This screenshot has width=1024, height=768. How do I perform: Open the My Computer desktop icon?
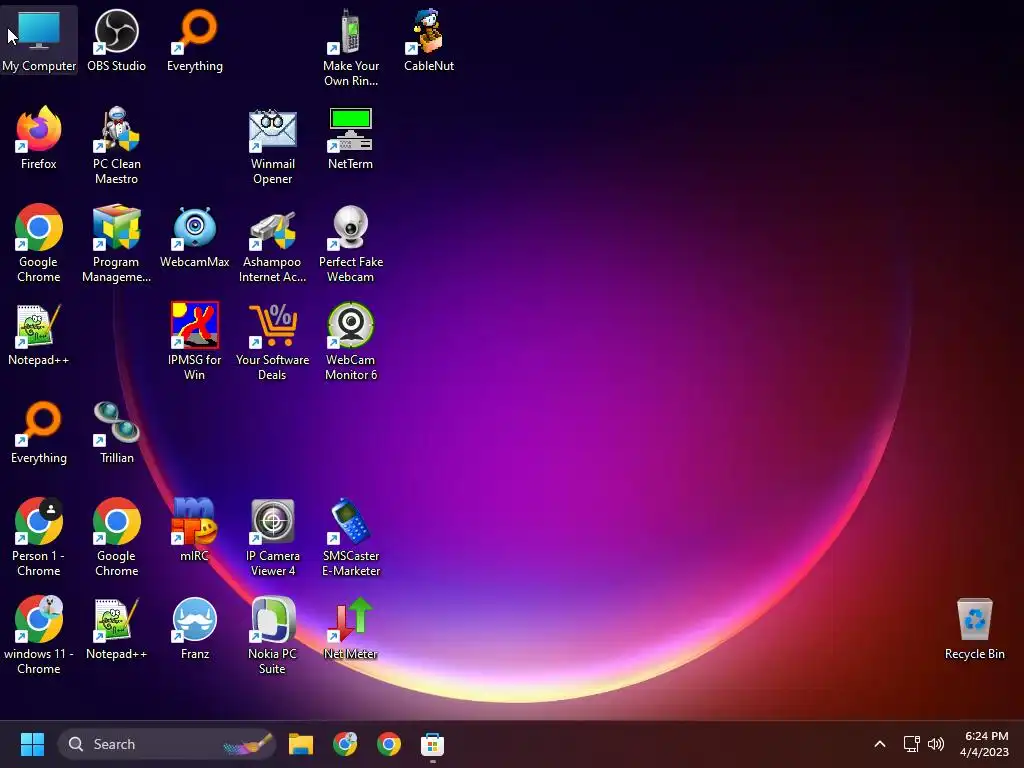(39, 40)
